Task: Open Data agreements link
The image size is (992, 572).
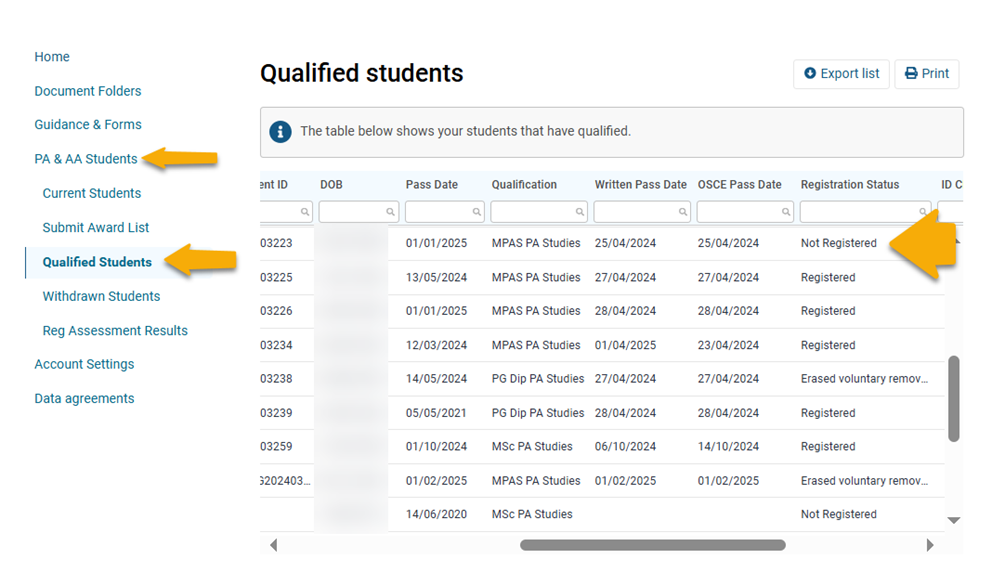Action: (x=84, y=399)
